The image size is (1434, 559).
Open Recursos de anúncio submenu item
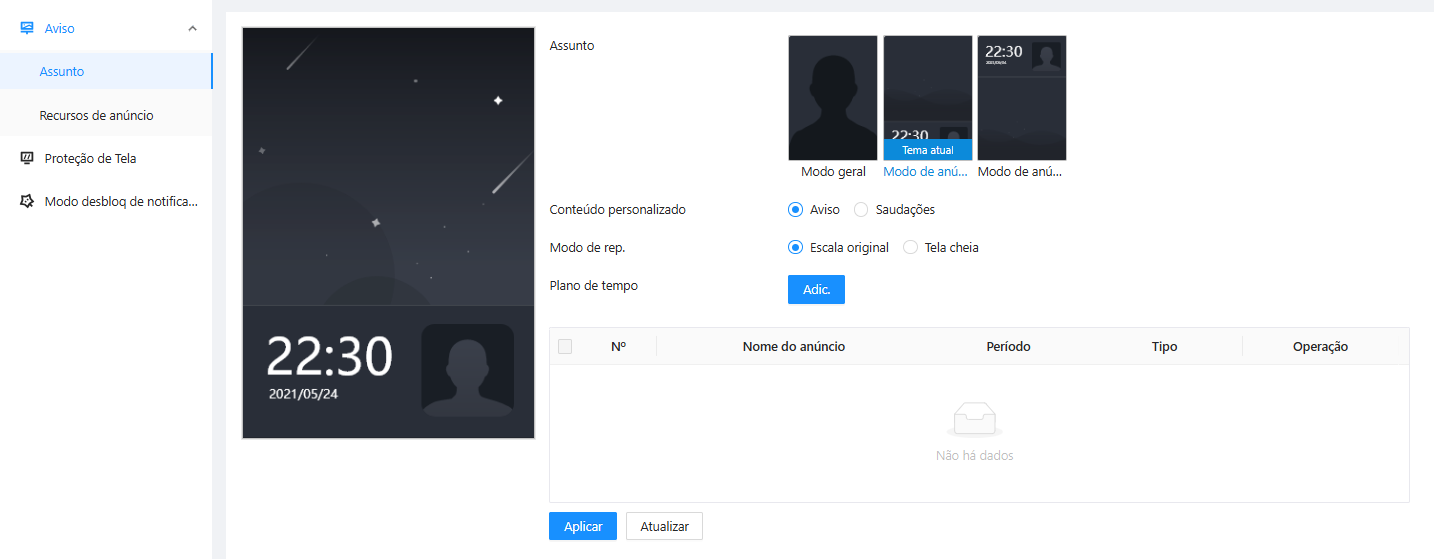click(x=106, y=115)
